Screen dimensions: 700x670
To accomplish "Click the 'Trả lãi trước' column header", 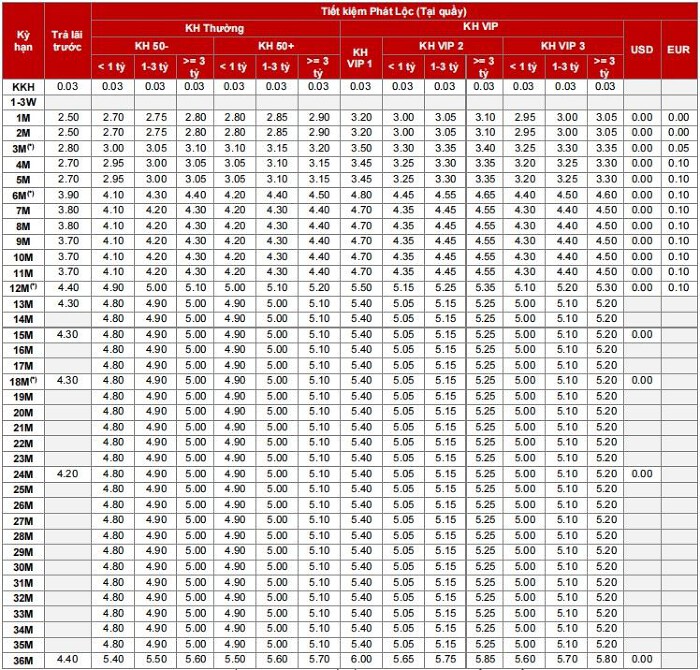I will [67, 41].
